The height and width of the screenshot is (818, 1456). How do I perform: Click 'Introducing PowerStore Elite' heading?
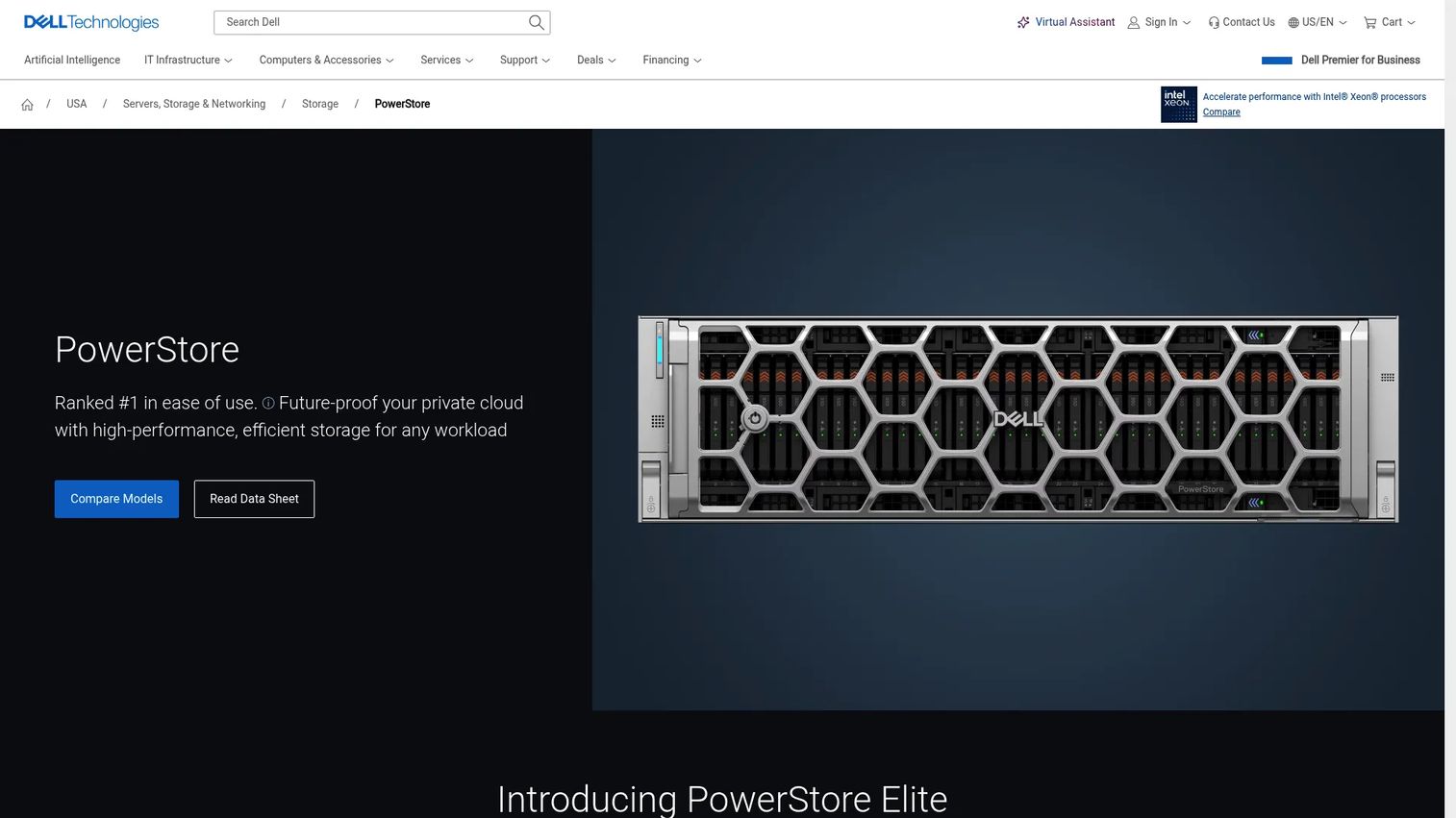click(722, 800)
